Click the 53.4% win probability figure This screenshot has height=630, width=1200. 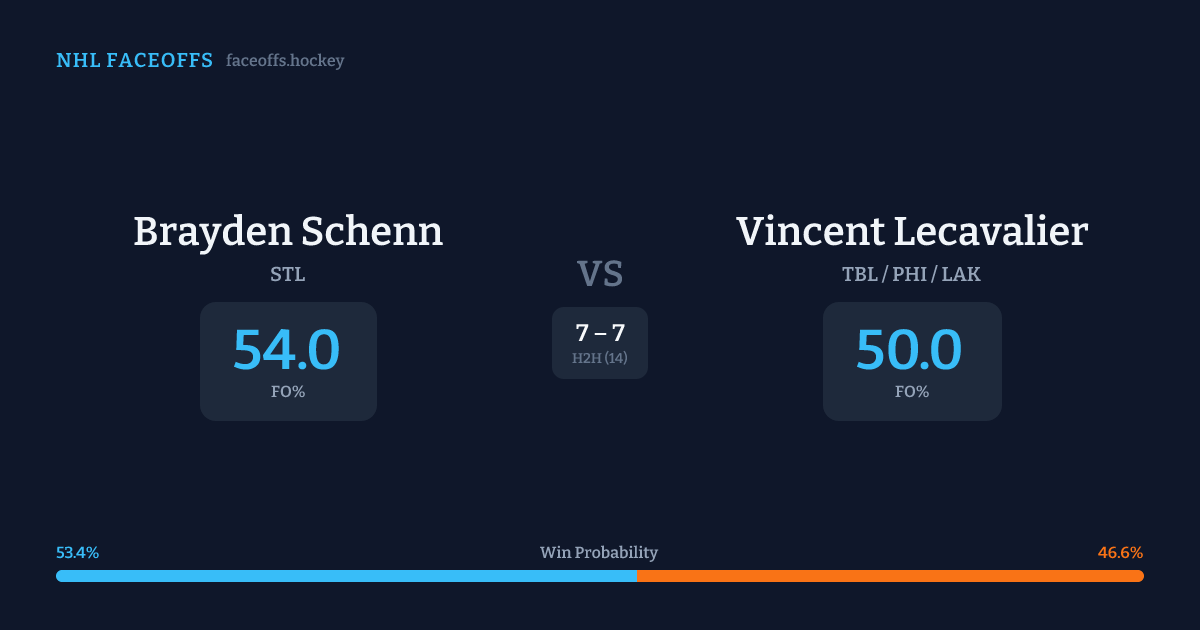pyautogui.click(x=77, y=553)
